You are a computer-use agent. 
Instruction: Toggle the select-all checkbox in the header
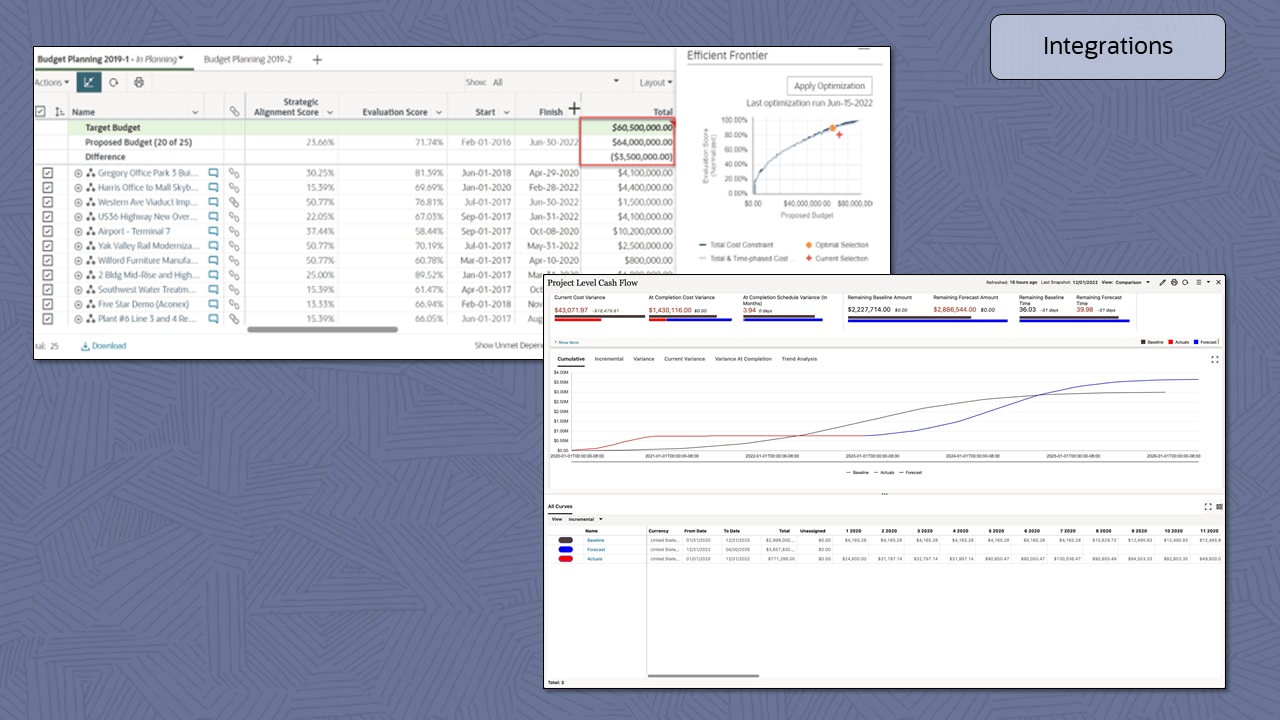(x=40, y=111)
